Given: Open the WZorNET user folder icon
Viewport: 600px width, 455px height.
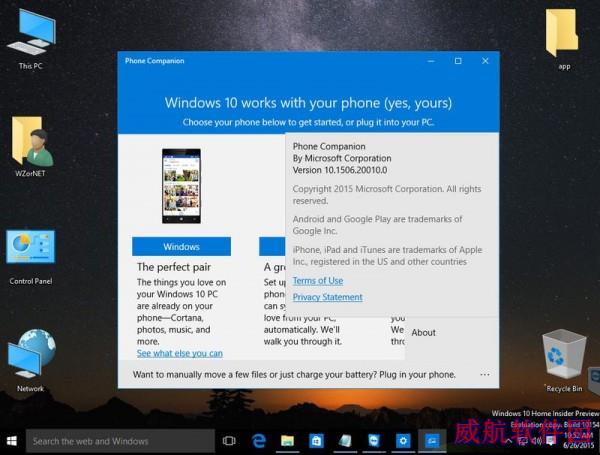Looking at the screenshot, I should tap(31, 147).
